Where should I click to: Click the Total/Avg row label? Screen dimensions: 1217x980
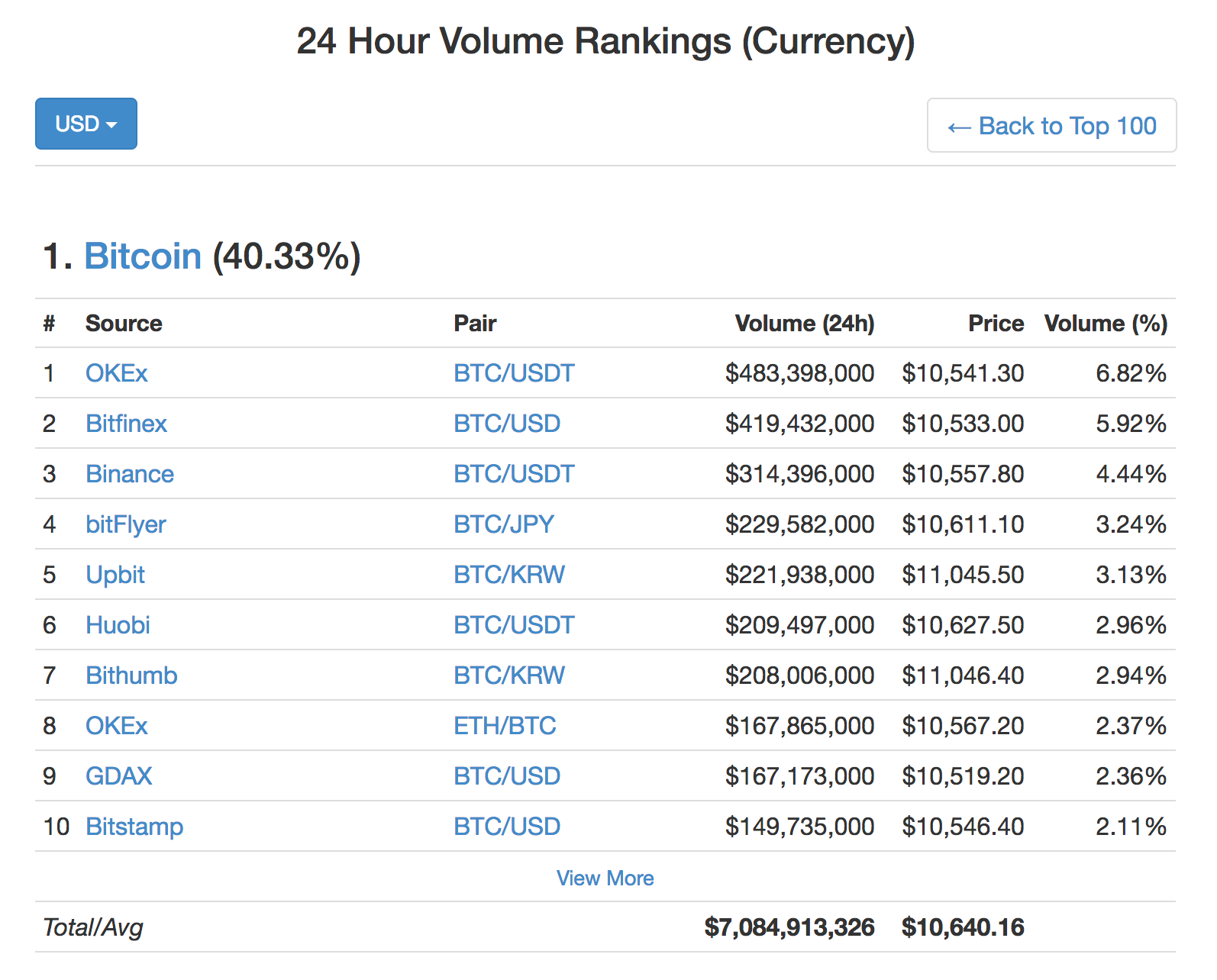[93, 927]
